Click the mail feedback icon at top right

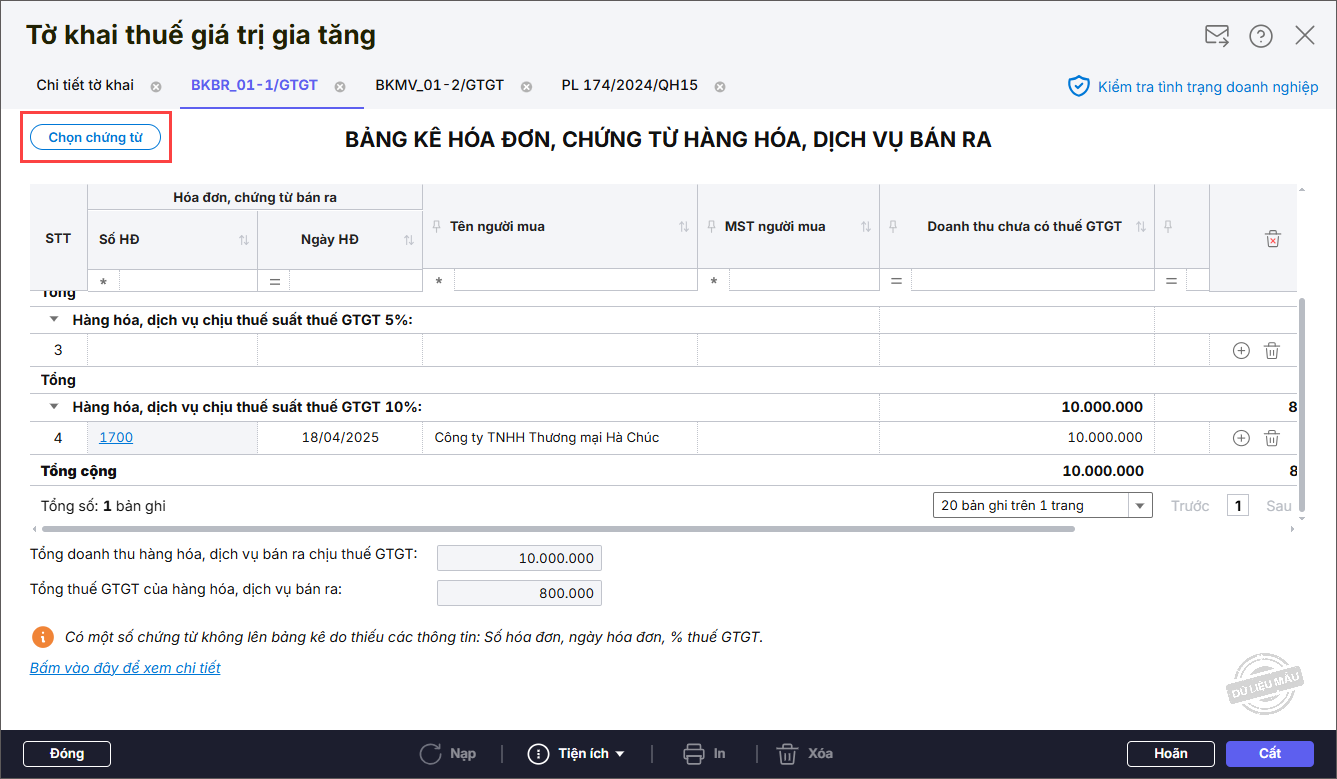tap(1217, 36)
